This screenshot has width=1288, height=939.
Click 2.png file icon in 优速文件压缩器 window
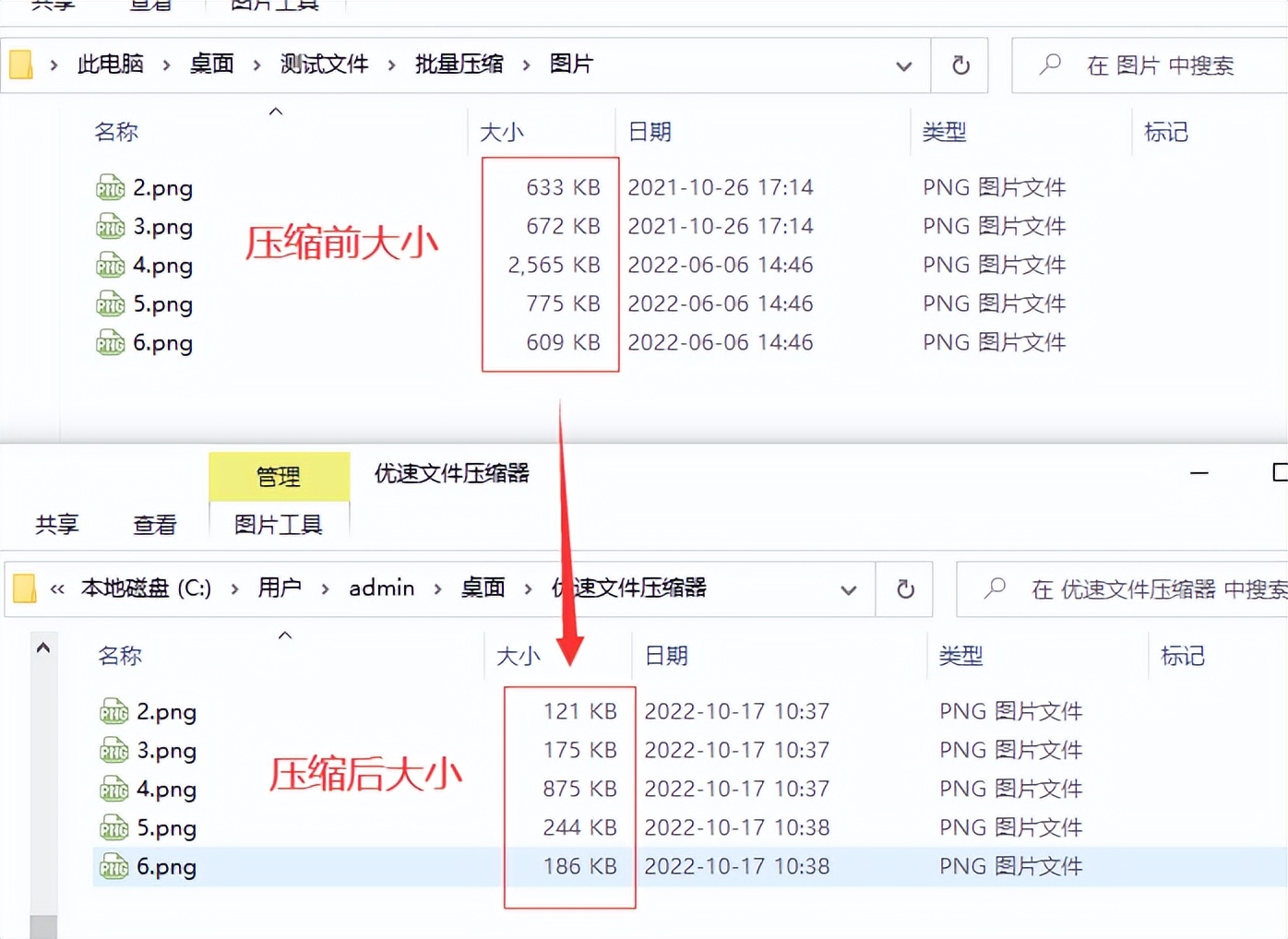114,712
